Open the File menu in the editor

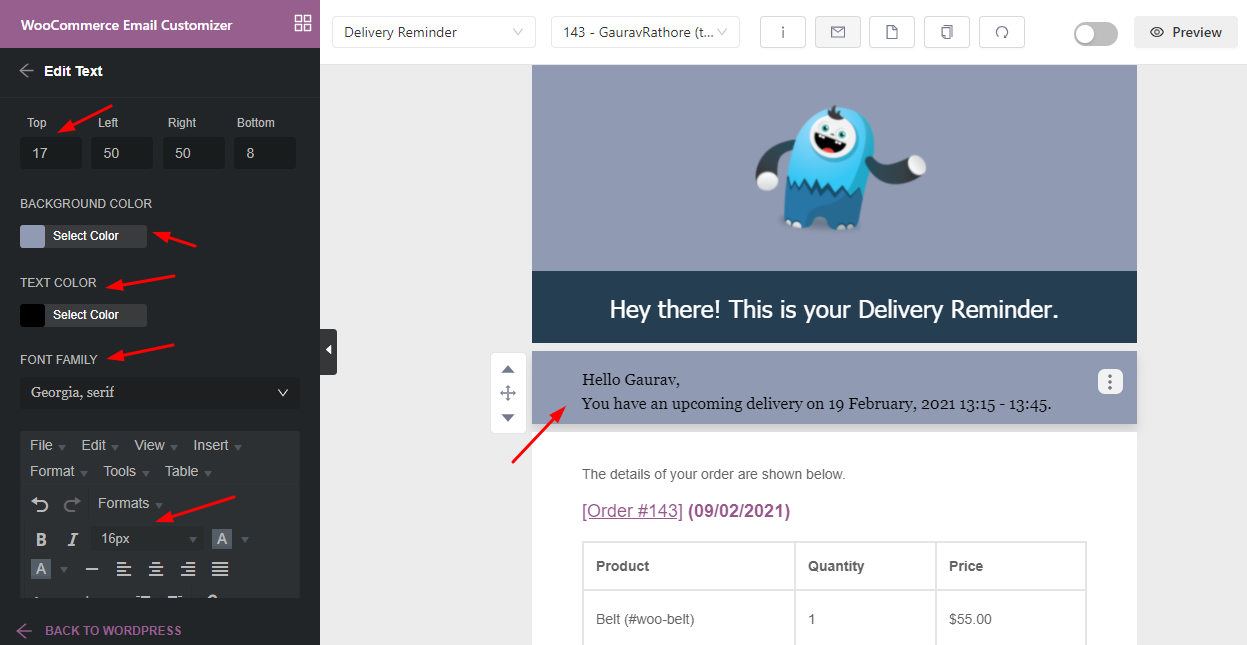(47, 445)
